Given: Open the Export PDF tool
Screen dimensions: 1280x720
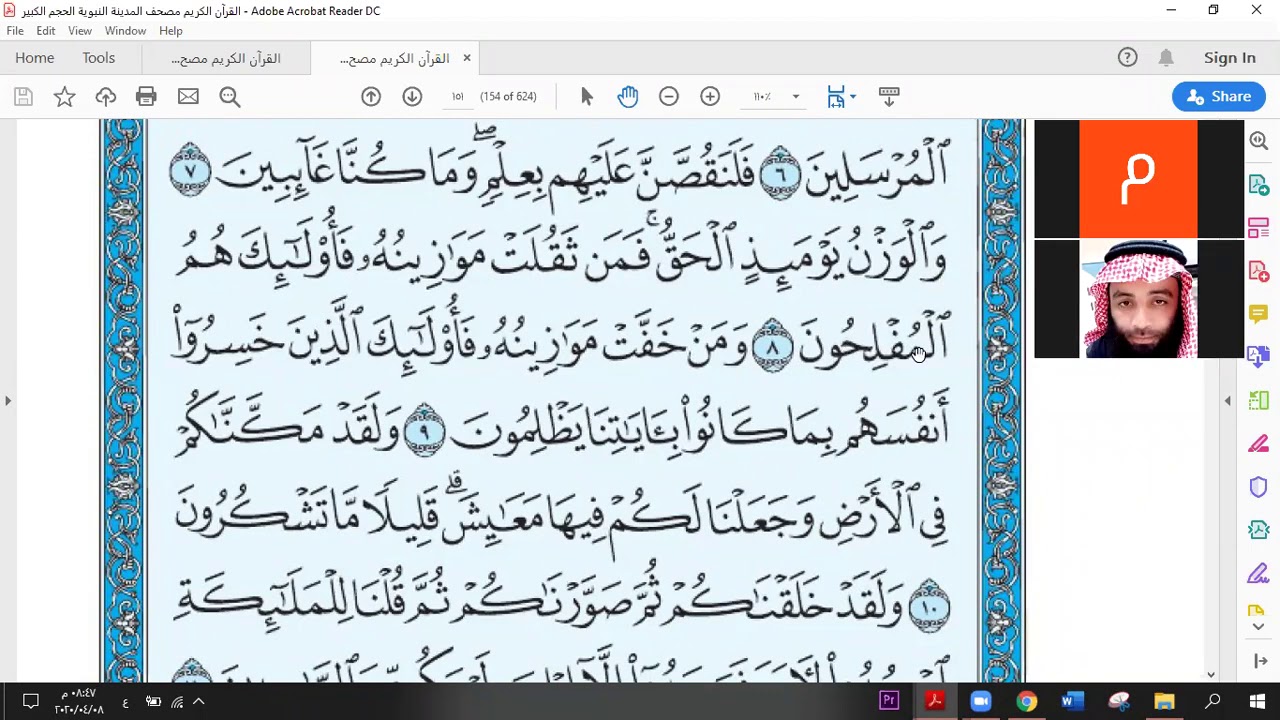Looking at the screenshot, I should [1259, 186].
